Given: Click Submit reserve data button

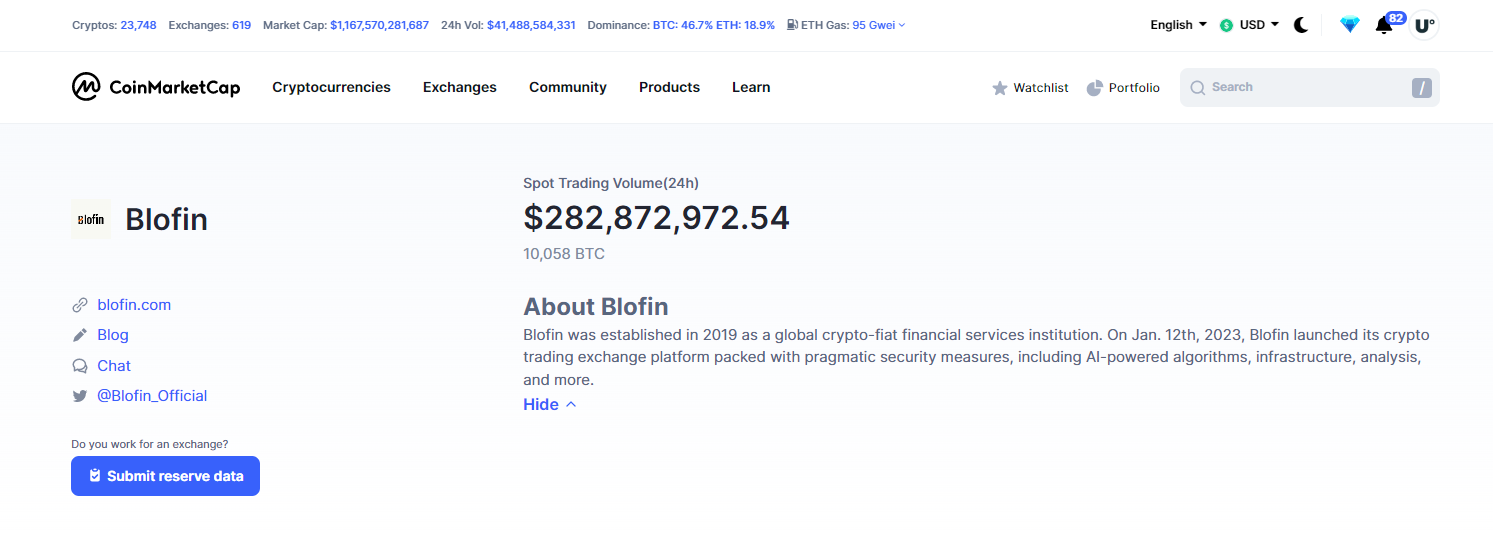Looking at the screenshot, I should [165, 476].
